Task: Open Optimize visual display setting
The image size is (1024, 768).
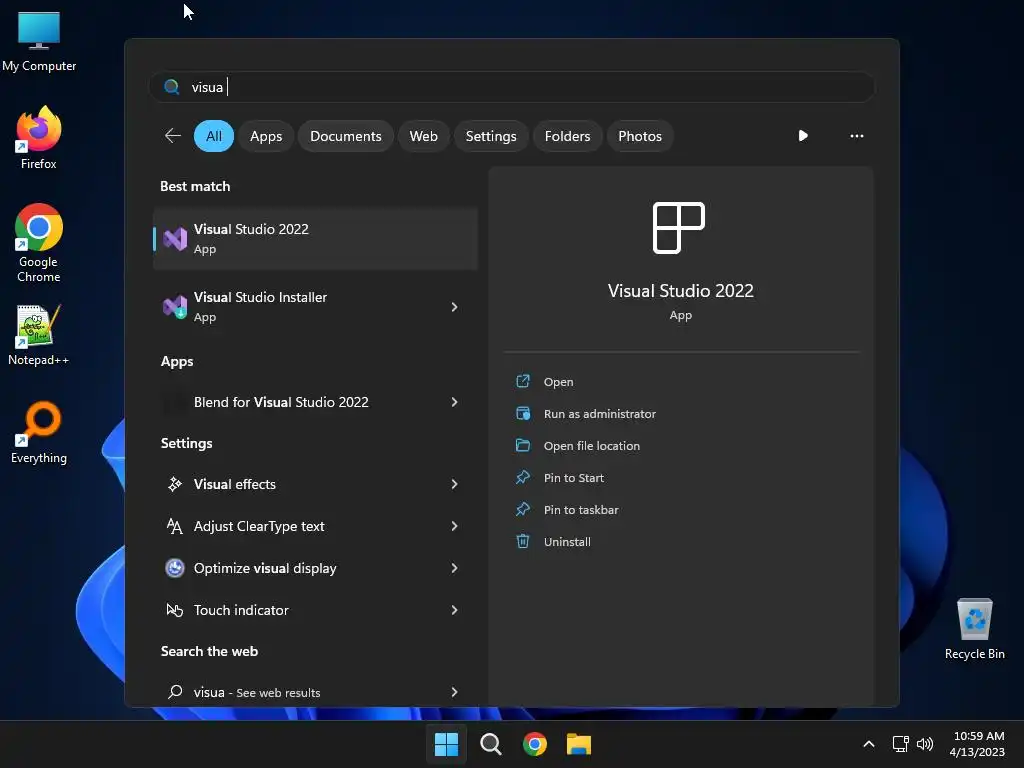Action: (315, 568)
